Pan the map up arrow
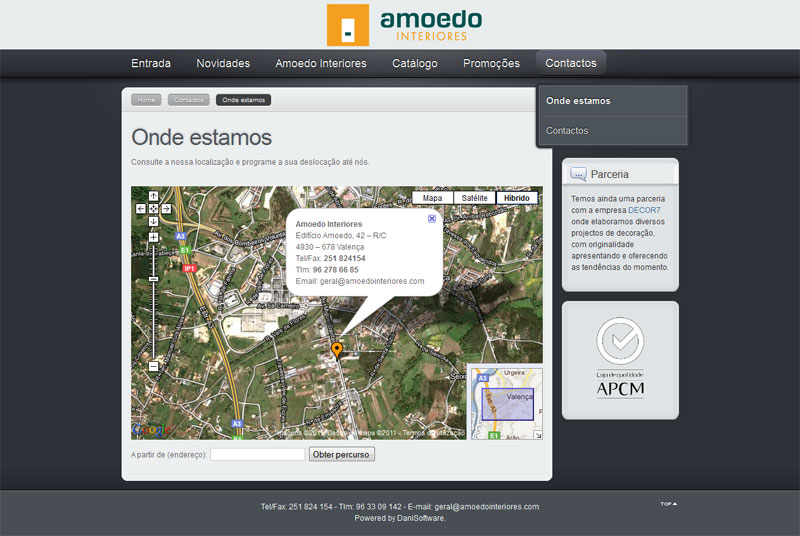The height and width of the screenshot is (536, 800). click(x=154, y=196)
